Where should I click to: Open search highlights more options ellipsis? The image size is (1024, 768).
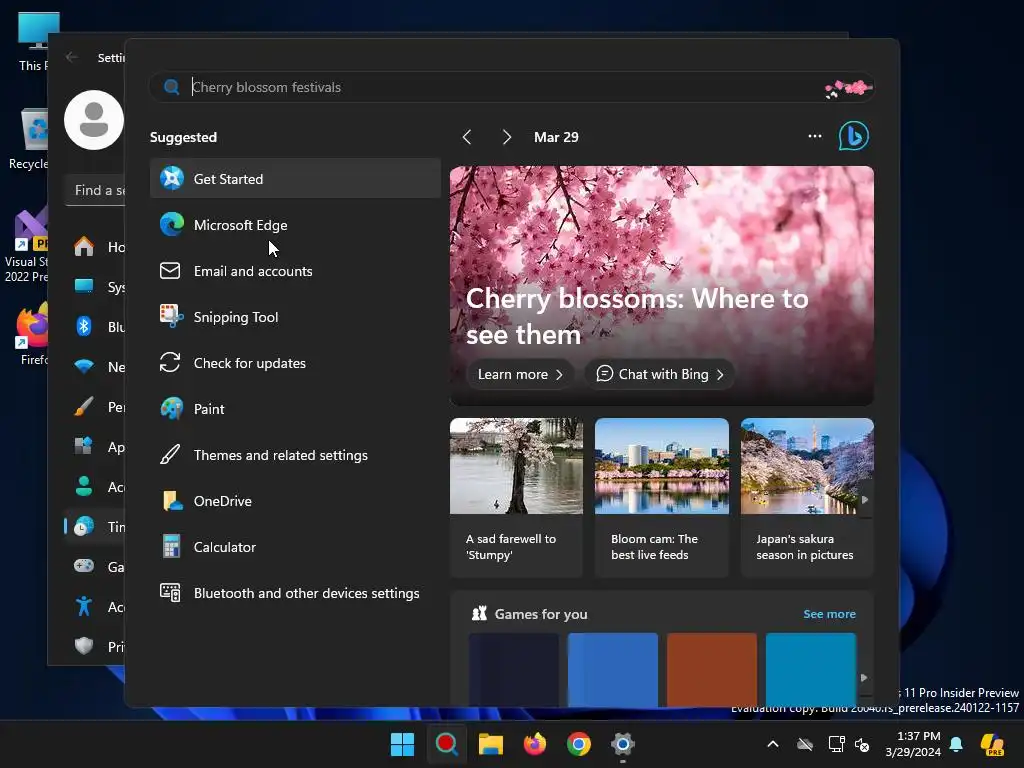pos(814,136)
